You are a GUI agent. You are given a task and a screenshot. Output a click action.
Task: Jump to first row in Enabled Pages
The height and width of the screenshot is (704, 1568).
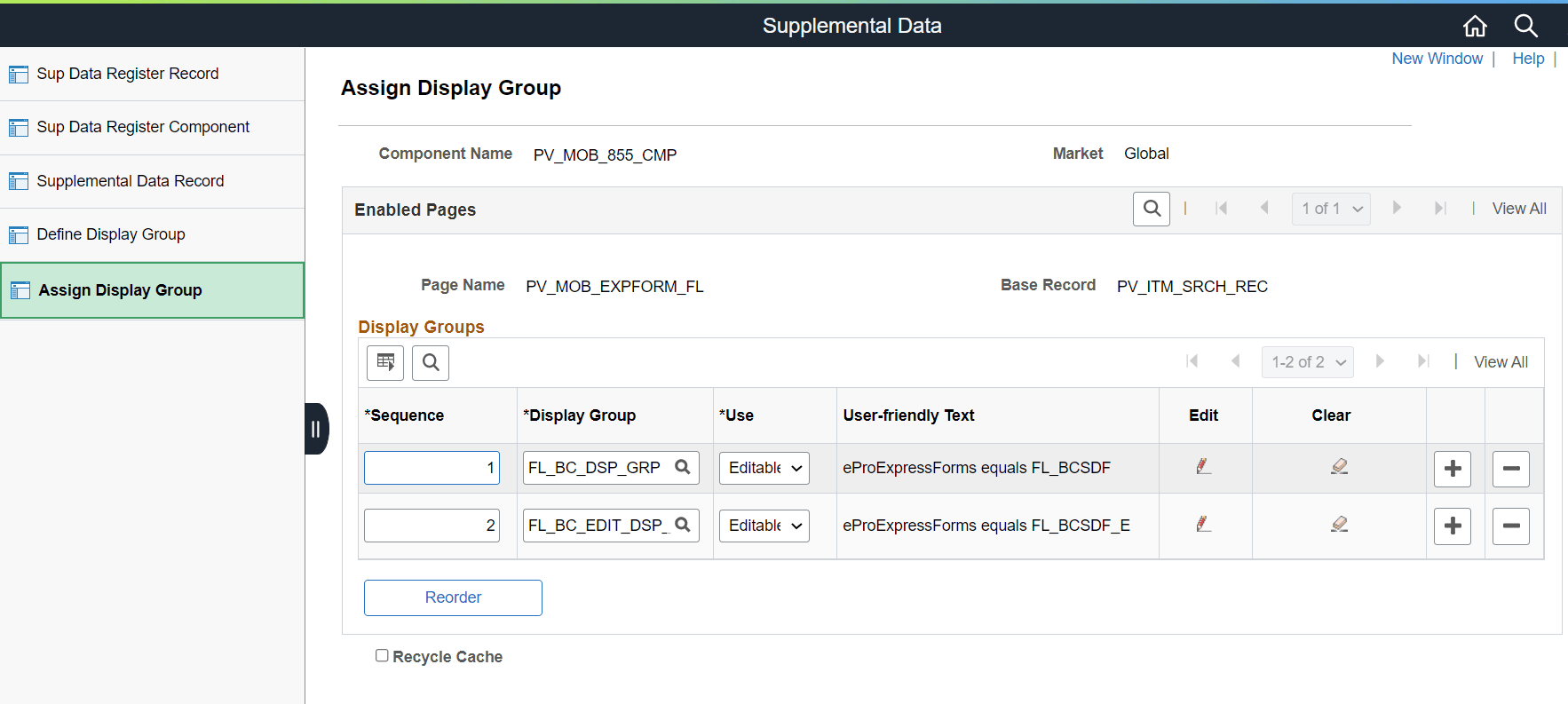[x=1221, y=208]
